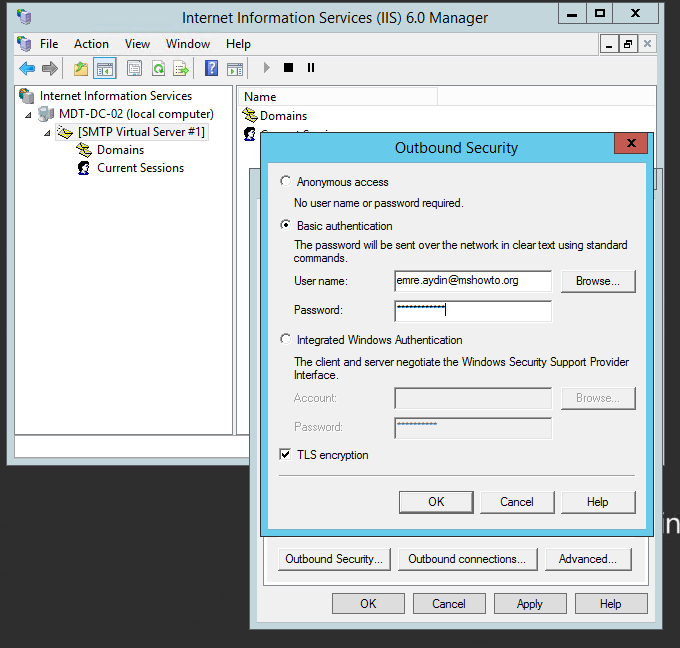Click the Name column header
The height and width of the screenshot is (648, 680).
click(338, 97)
